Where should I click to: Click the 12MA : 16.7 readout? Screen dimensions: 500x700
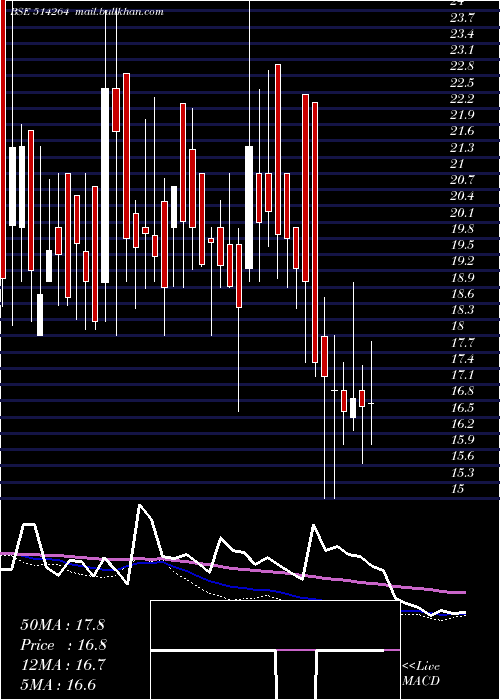click(x=62, y=665)
